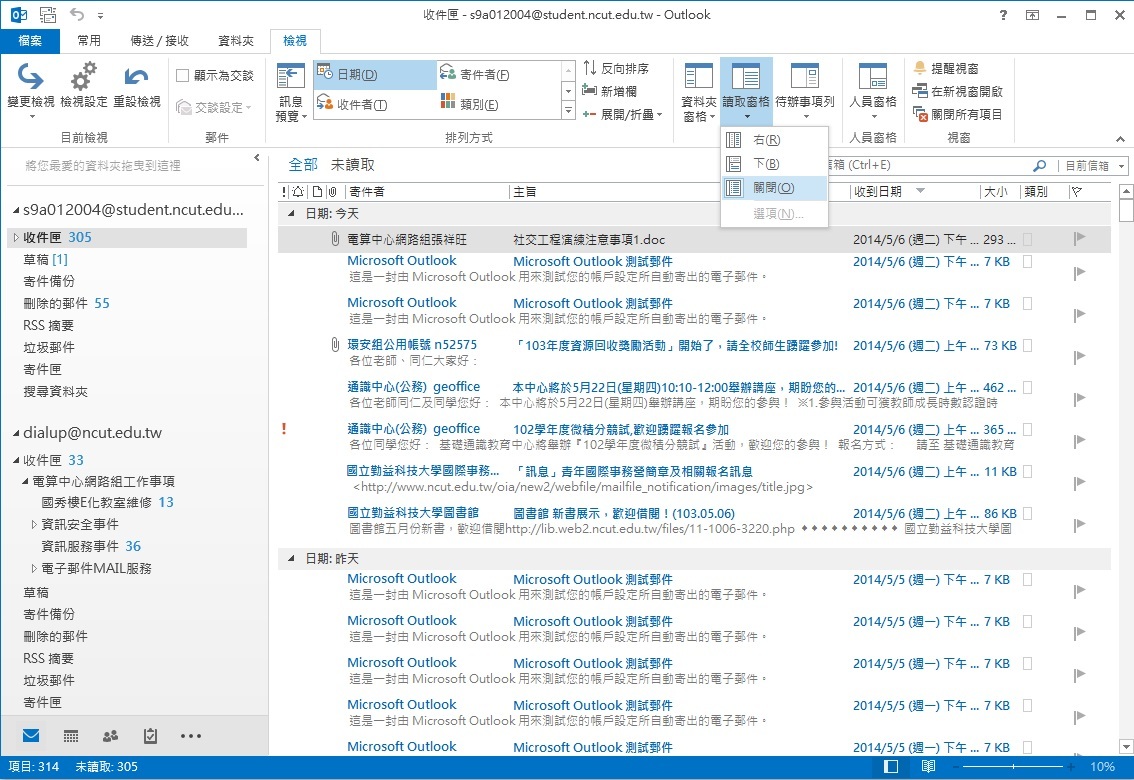Switch to People view in navigation bar
This screenshot has width=1134, height=780.
pyautogui.click(x=111, y=736)
